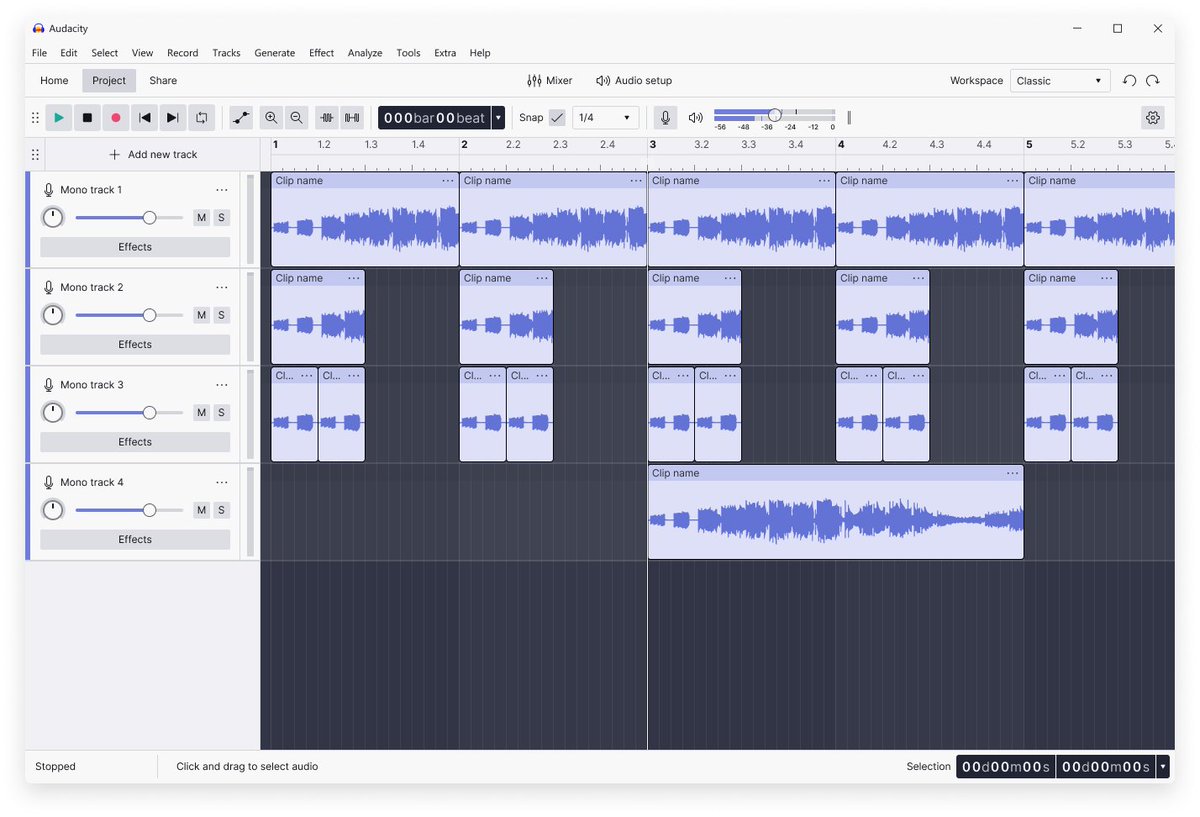This screenshot has height=817, width=1200.
Task: Open the Mixer panel
Action: coord(550,81)
